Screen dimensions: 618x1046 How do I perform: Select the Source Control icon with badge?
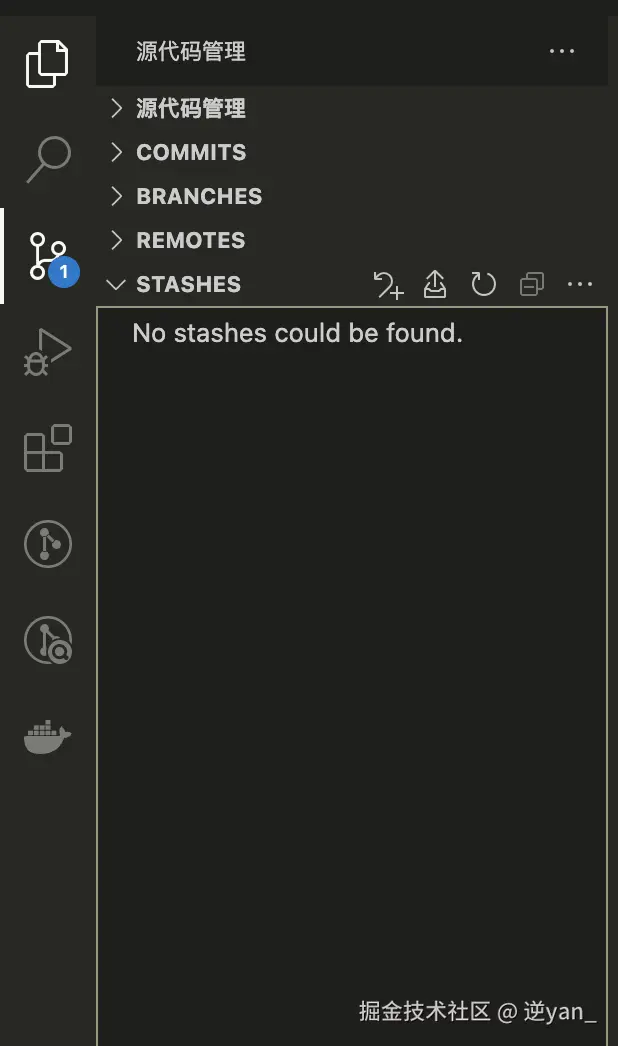48,256
